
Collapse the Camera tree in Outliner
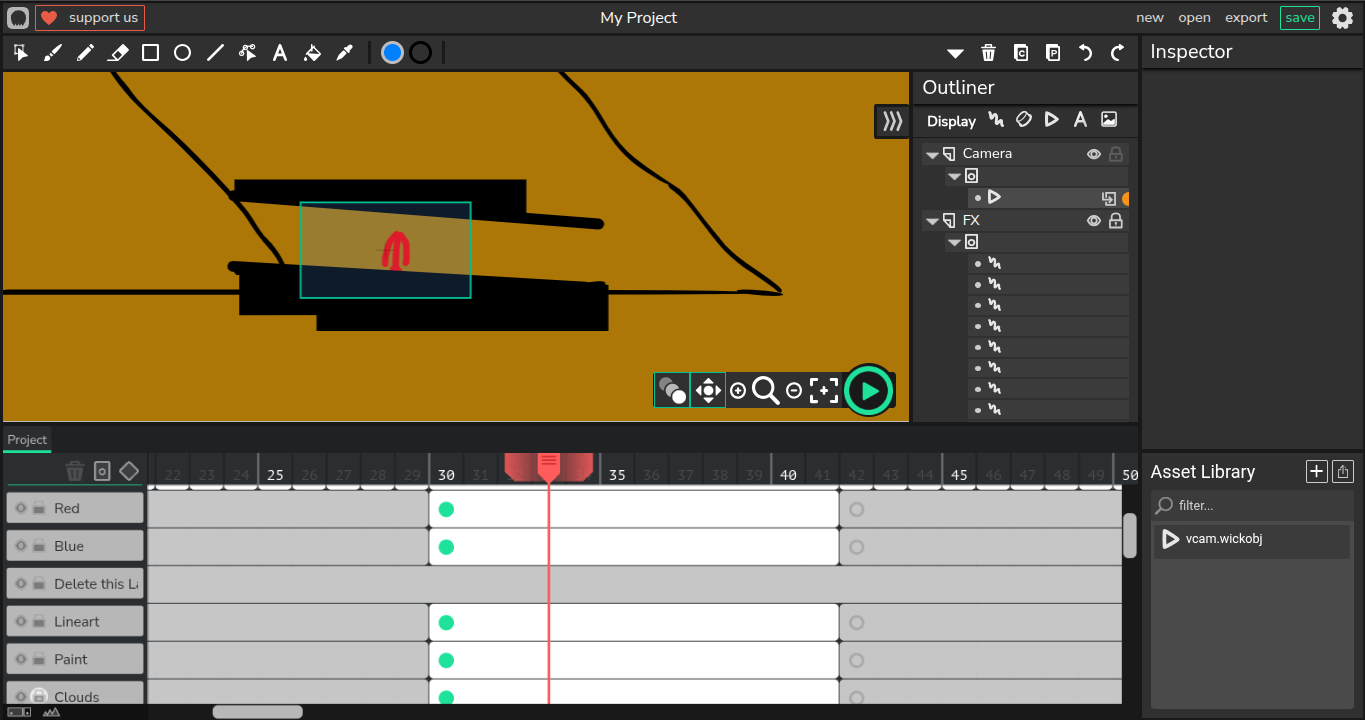pos(932,155)
